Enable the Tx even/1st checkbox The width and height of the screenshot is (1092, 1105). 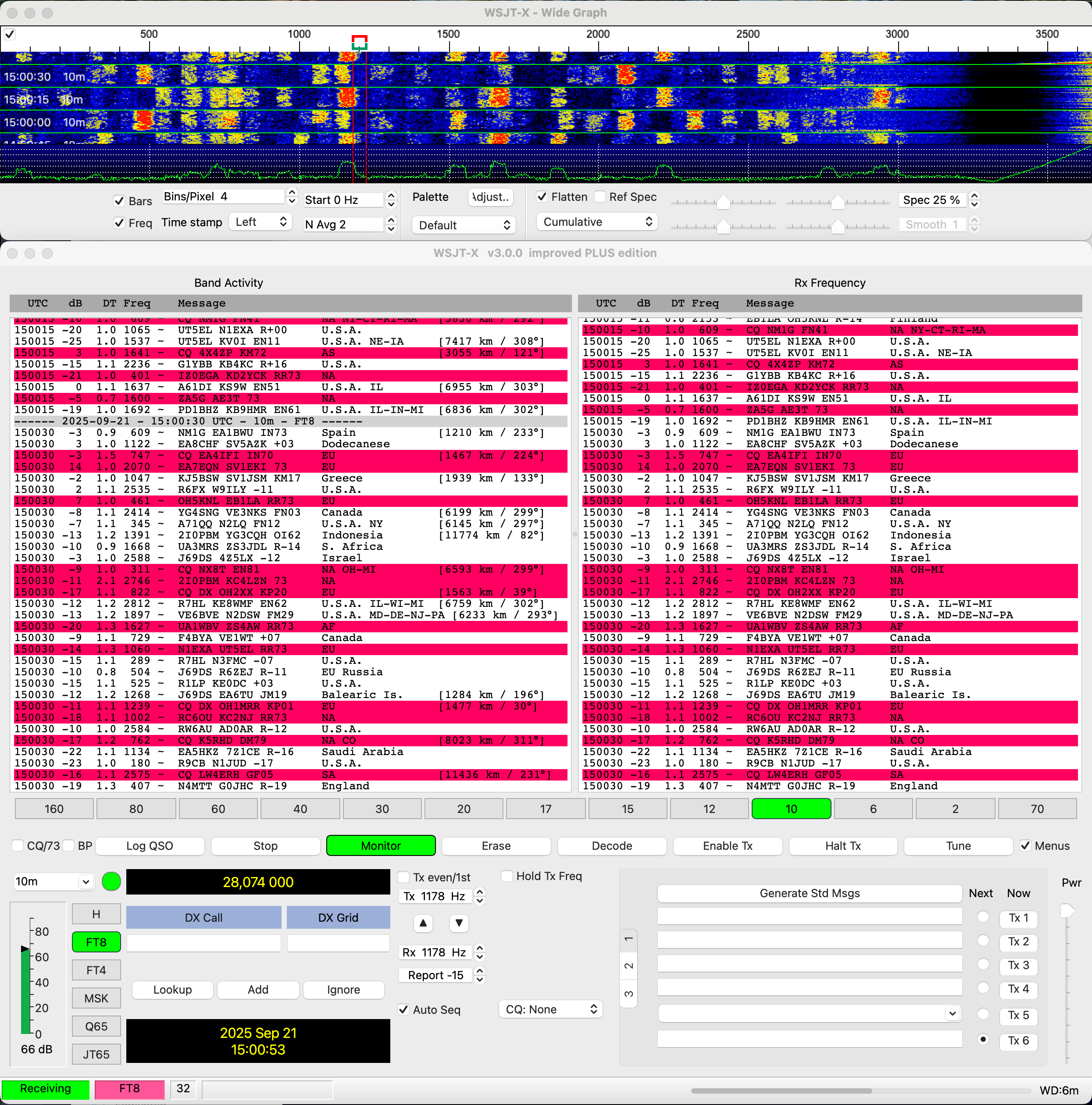point(404,877)
